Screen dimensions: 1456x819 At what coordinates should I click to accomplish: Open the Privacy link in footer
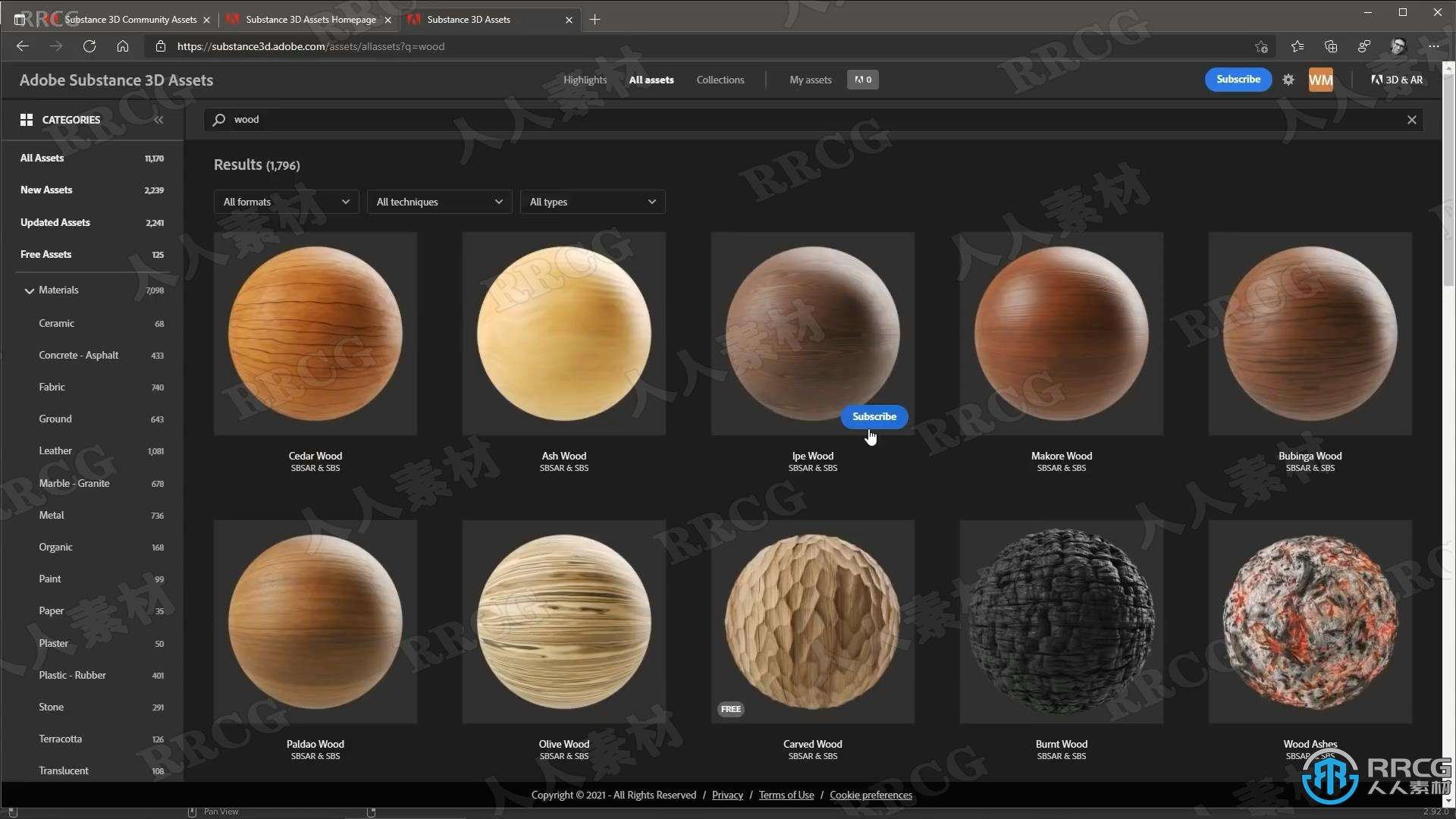tap(727, 795)
